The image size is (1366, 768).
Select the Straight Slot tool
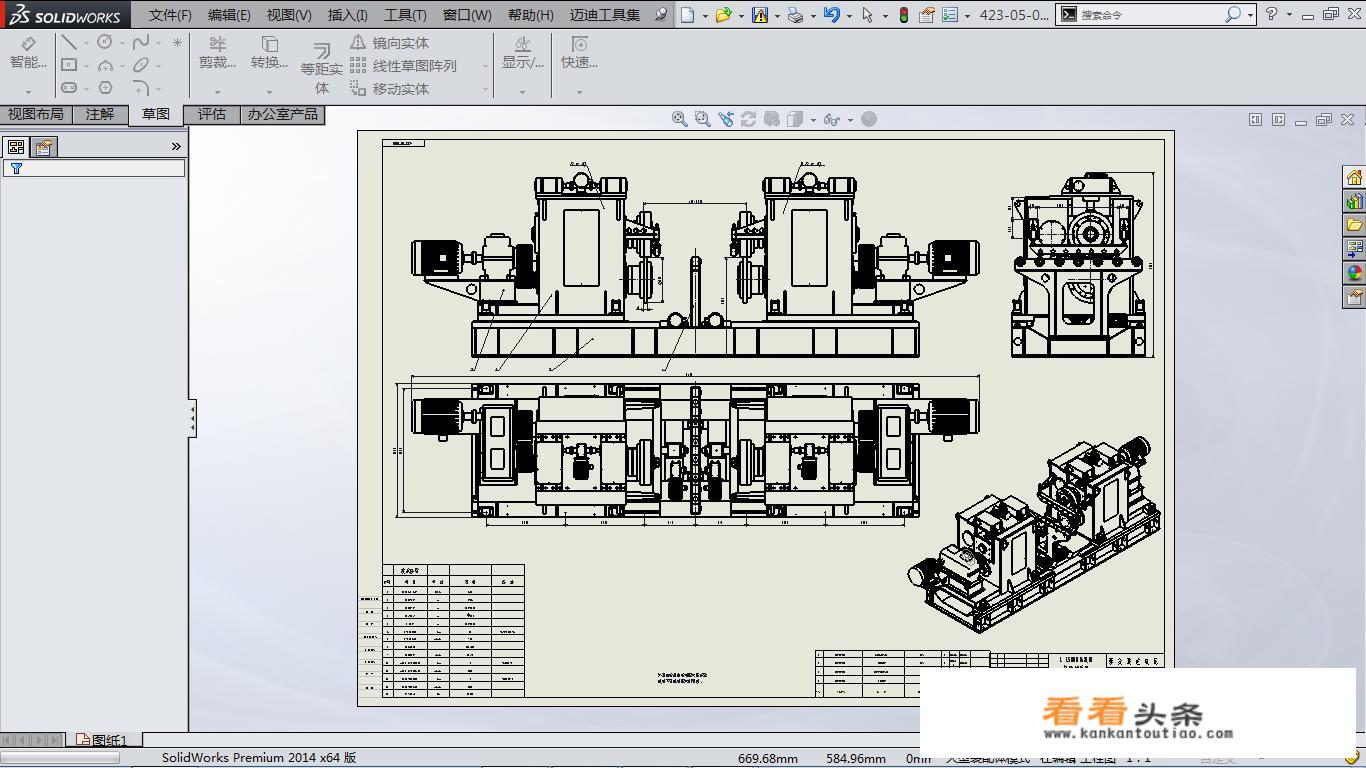click(x=68, y=87)
